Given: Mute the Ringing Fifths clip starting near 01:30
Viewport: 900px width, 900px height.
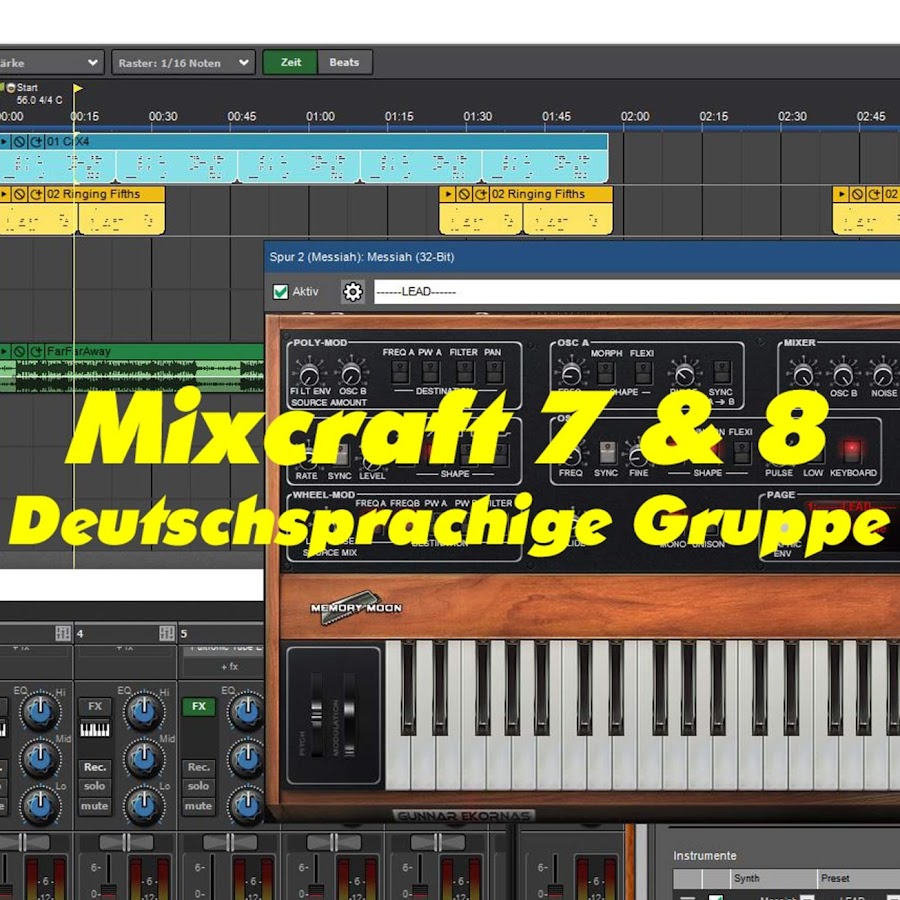Looking at the screenshot, I should tap(464, 194).
